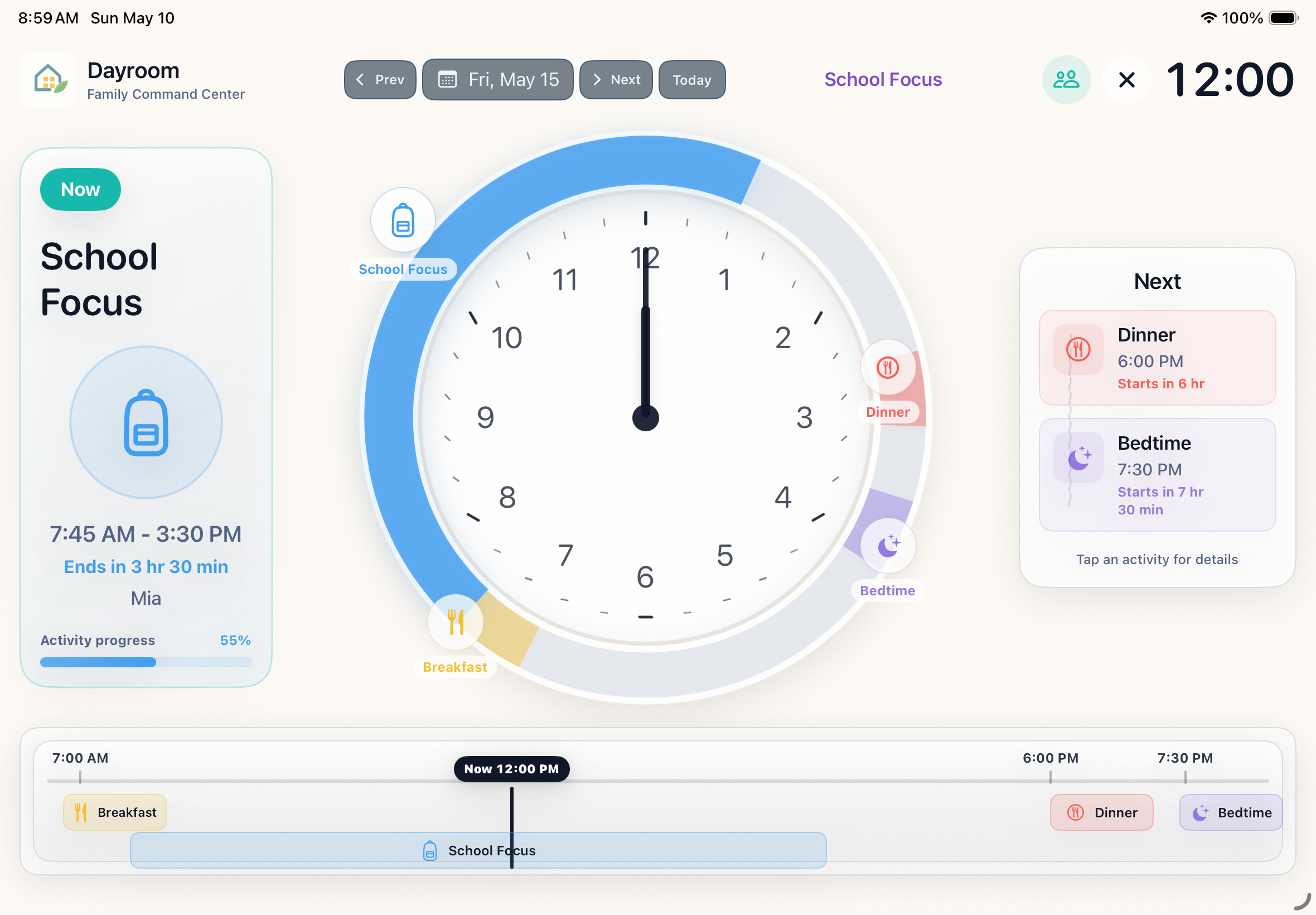
Task: Go to previous day with Prev button
Action: (380, 80)
